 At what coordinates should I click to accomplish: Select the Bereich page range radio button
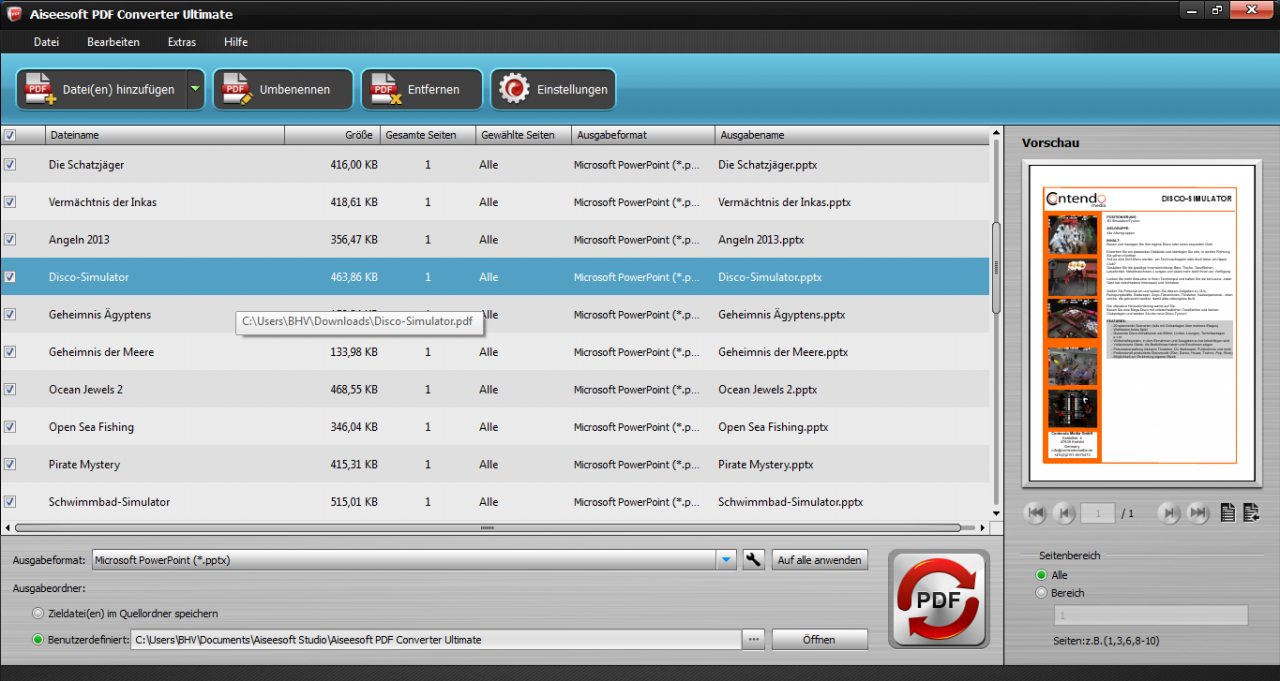1042,593
